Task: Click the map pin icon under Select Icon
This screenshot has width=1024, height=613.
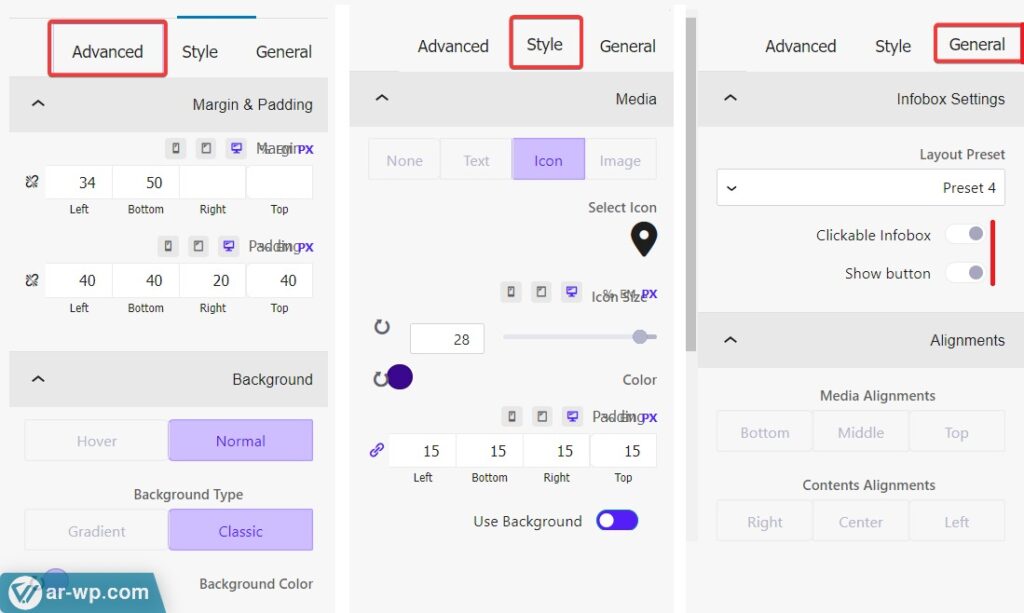Action: pos(644,239)
